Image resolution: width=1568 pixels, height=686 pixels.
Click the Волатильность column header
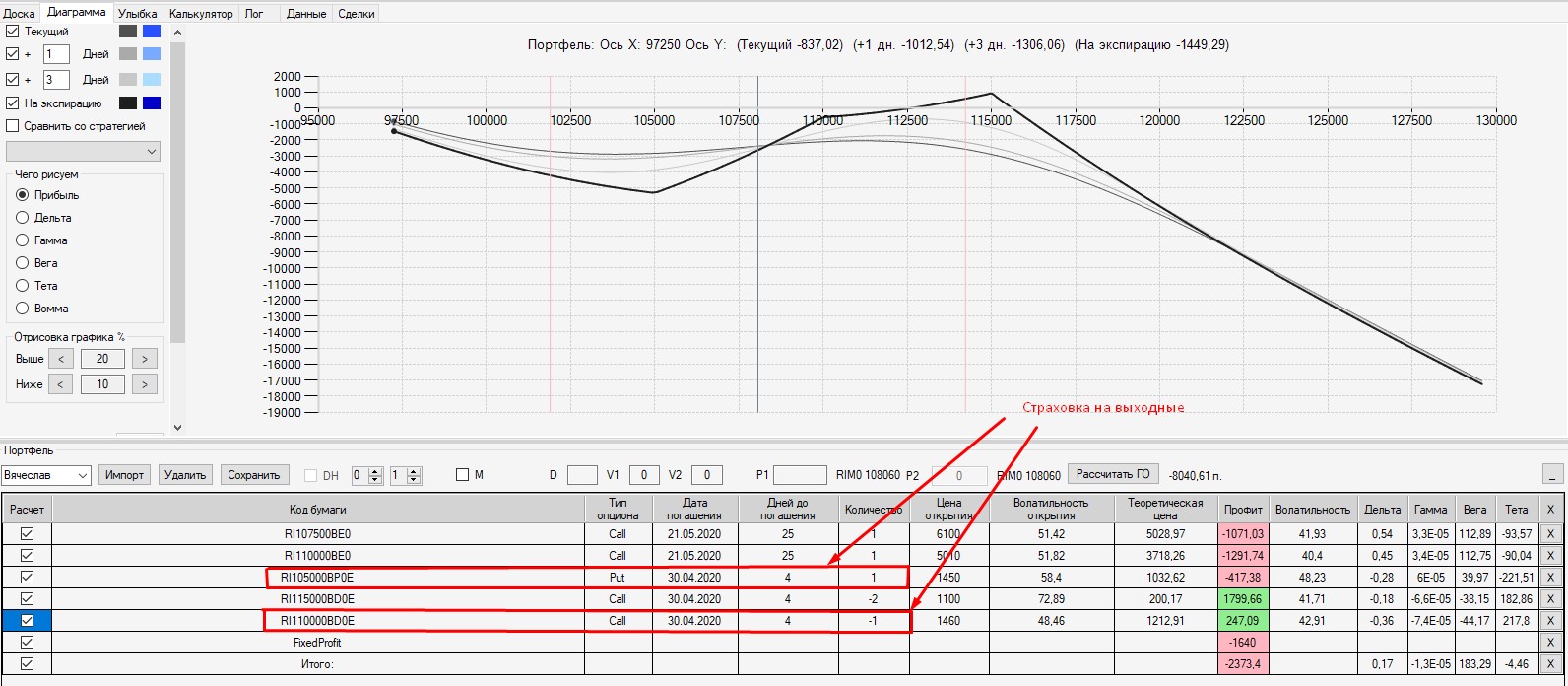1313,509
